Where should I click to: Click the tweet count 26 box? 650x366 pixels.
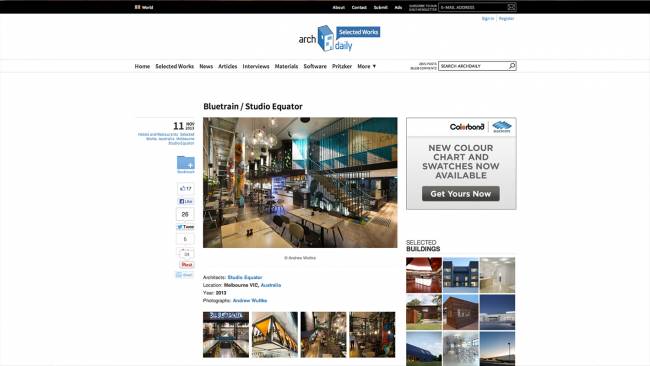pos(185,214)
